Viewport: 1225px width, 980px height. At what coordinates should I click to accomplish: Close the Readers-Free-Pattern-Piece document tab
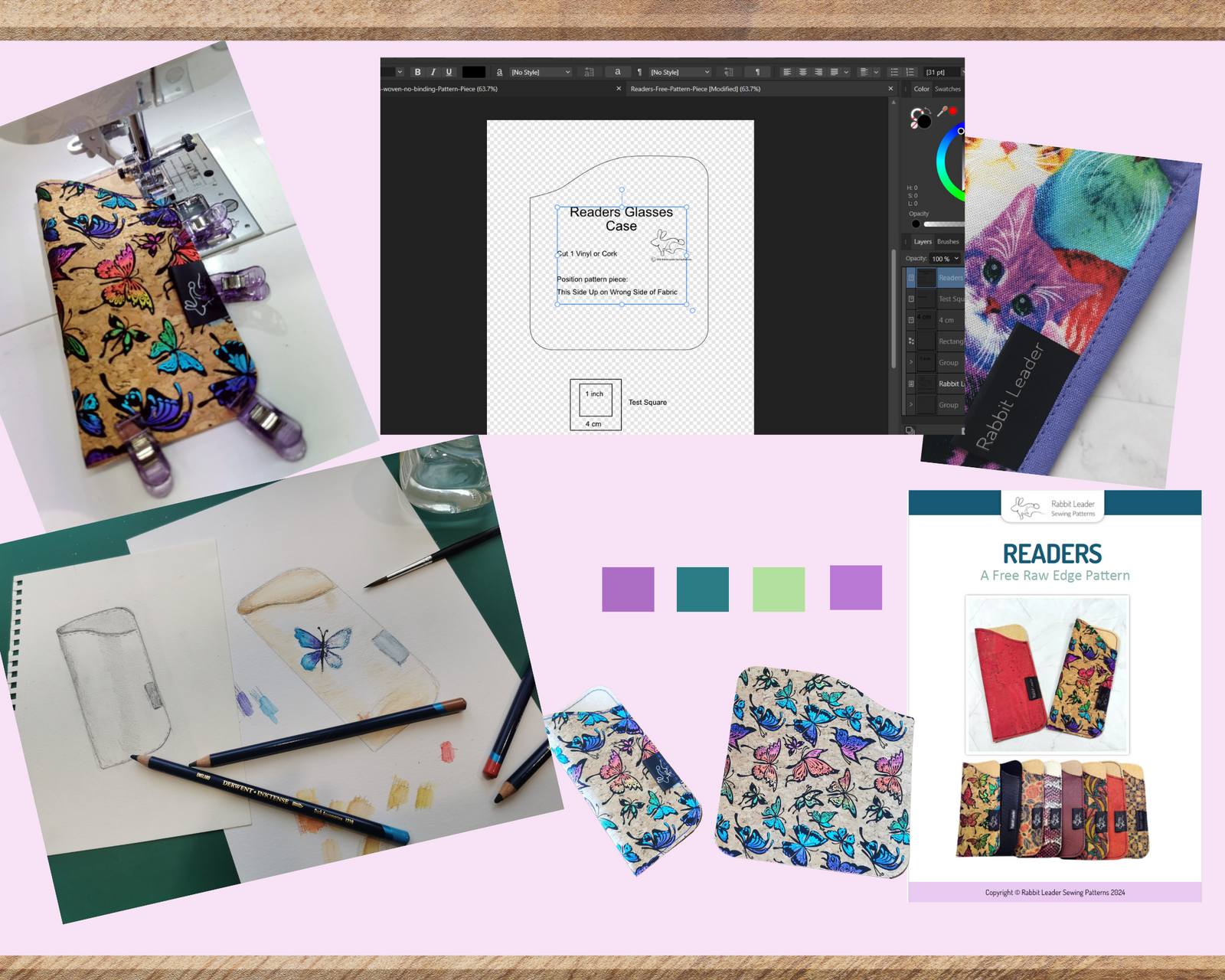890,89
